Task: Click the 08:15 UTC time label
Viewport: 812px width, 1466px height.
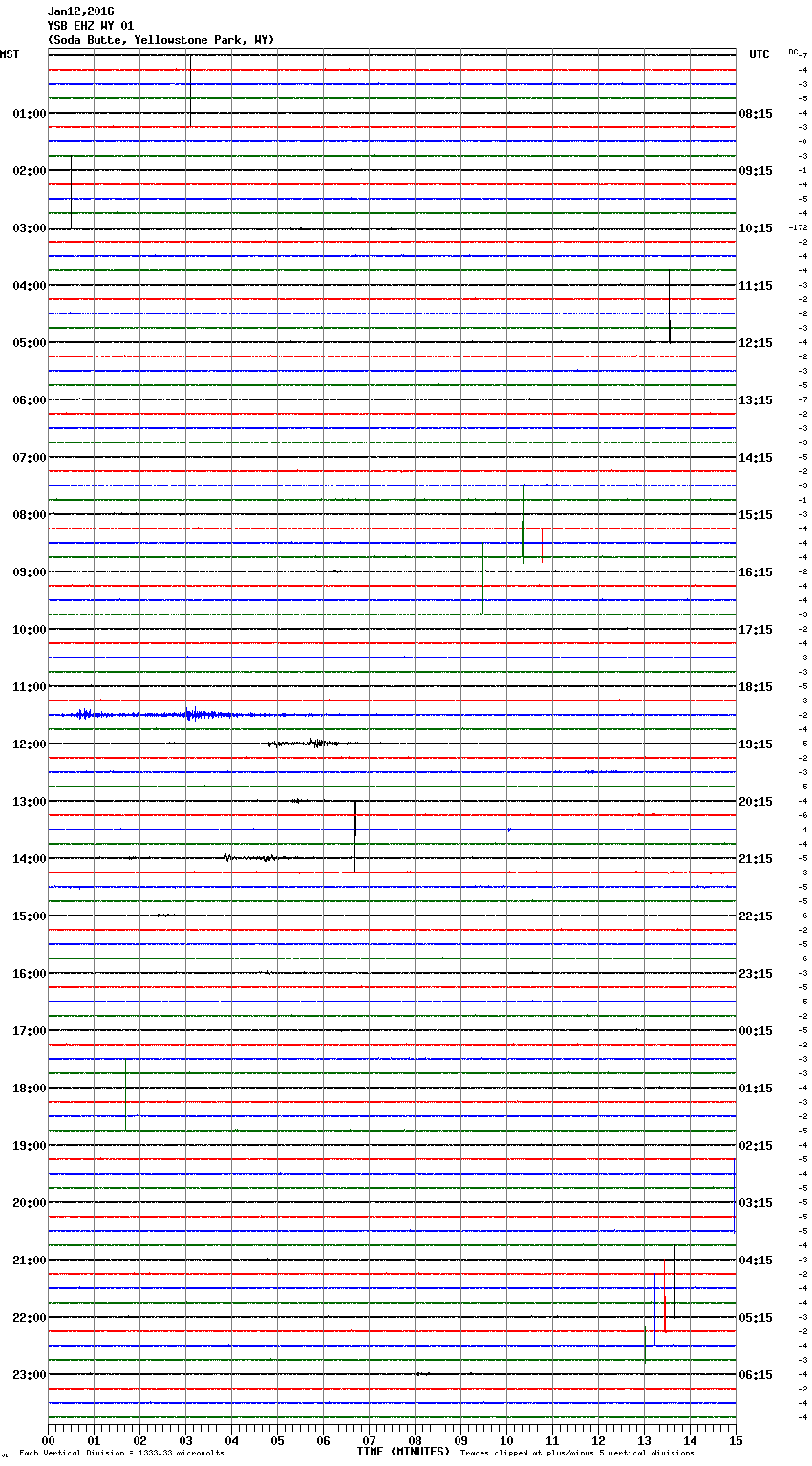Action: [x=756, y=114]
